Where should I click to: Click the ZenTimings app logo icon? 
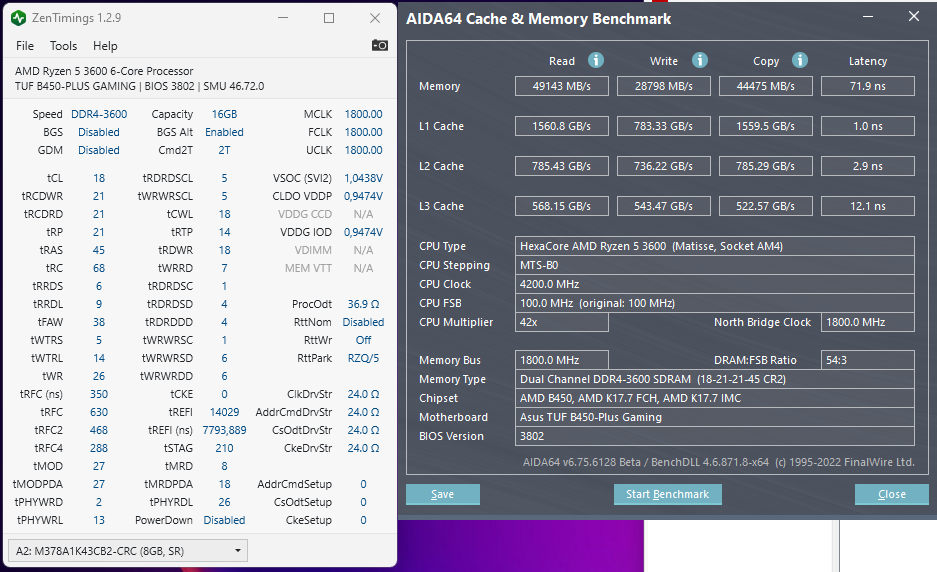tap(19, 18)
